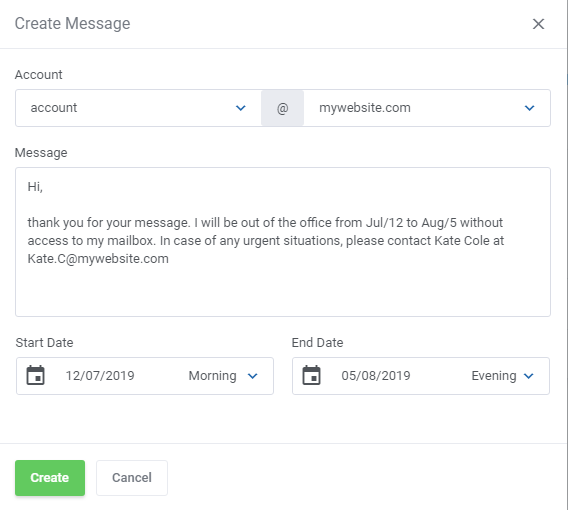Click the End Date label
Image resolution: width=568 pixels, height=510 pixels.
click(x=317, y=343)
